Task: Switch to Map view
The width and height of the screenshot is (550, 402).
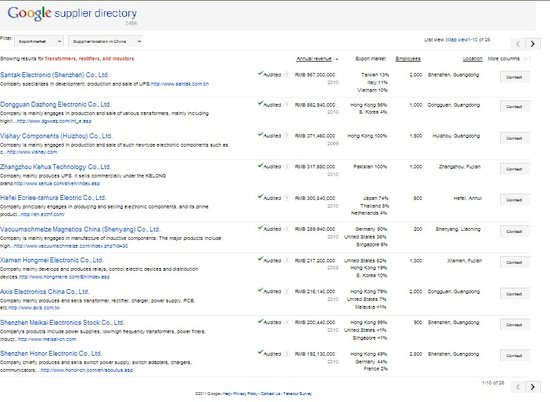Action: point(457,40)
